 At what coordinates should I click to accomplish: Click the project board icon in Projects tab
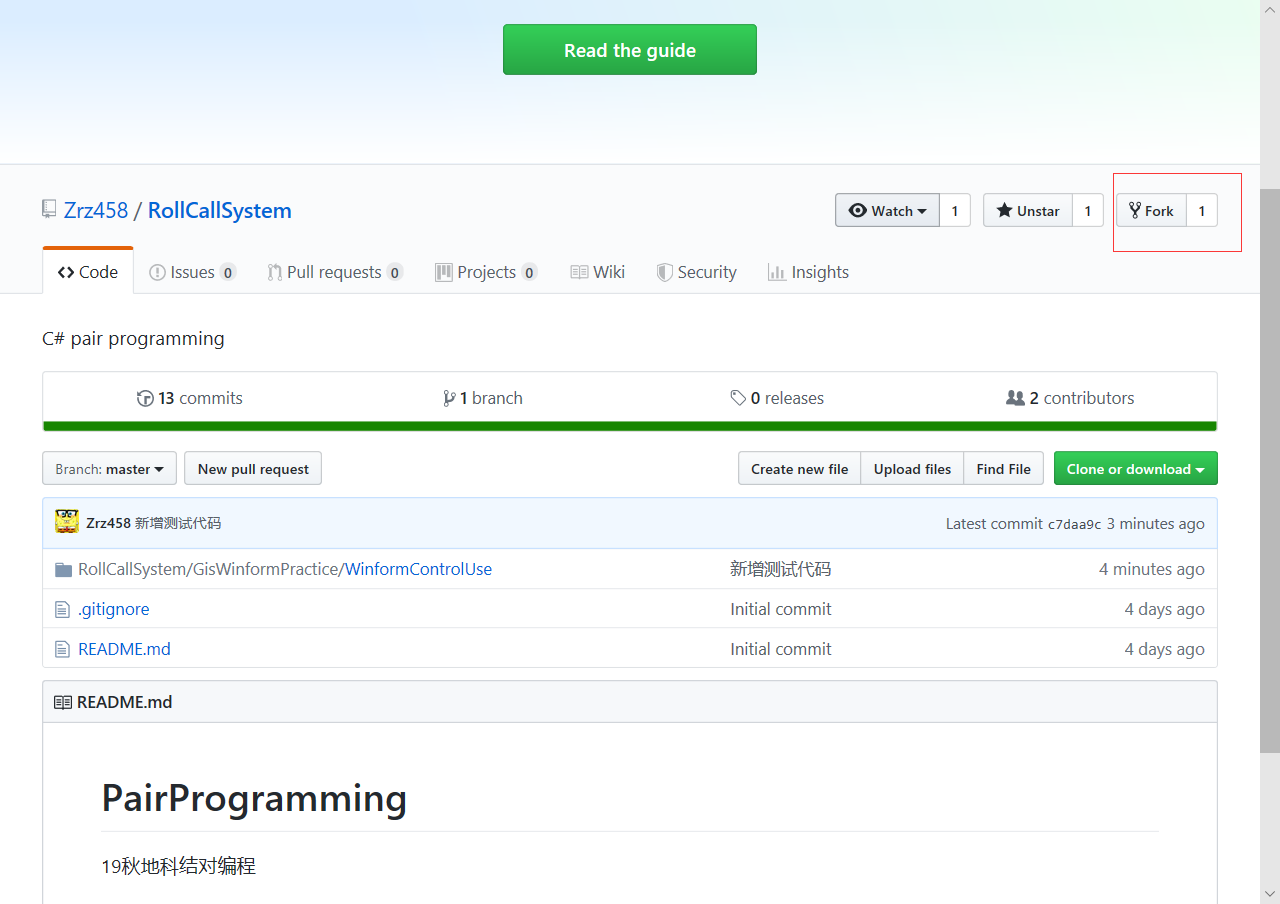(x=444, y=272)
